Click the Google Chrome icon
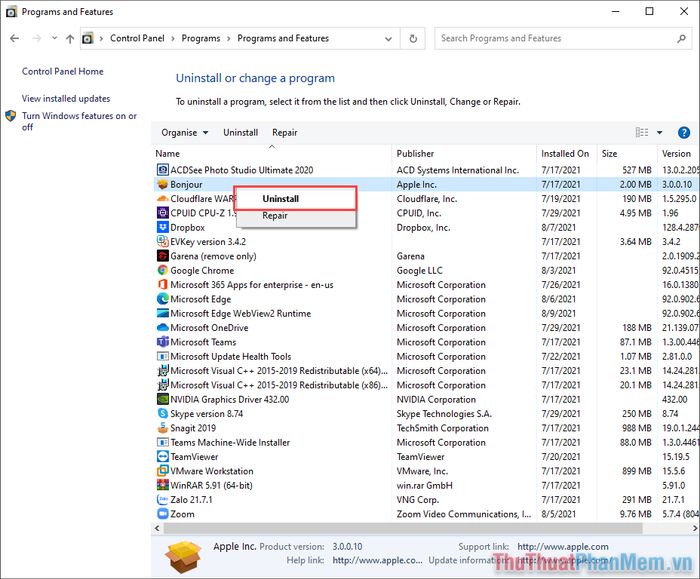Screen dimensions: 700x579 coord(163,270)
